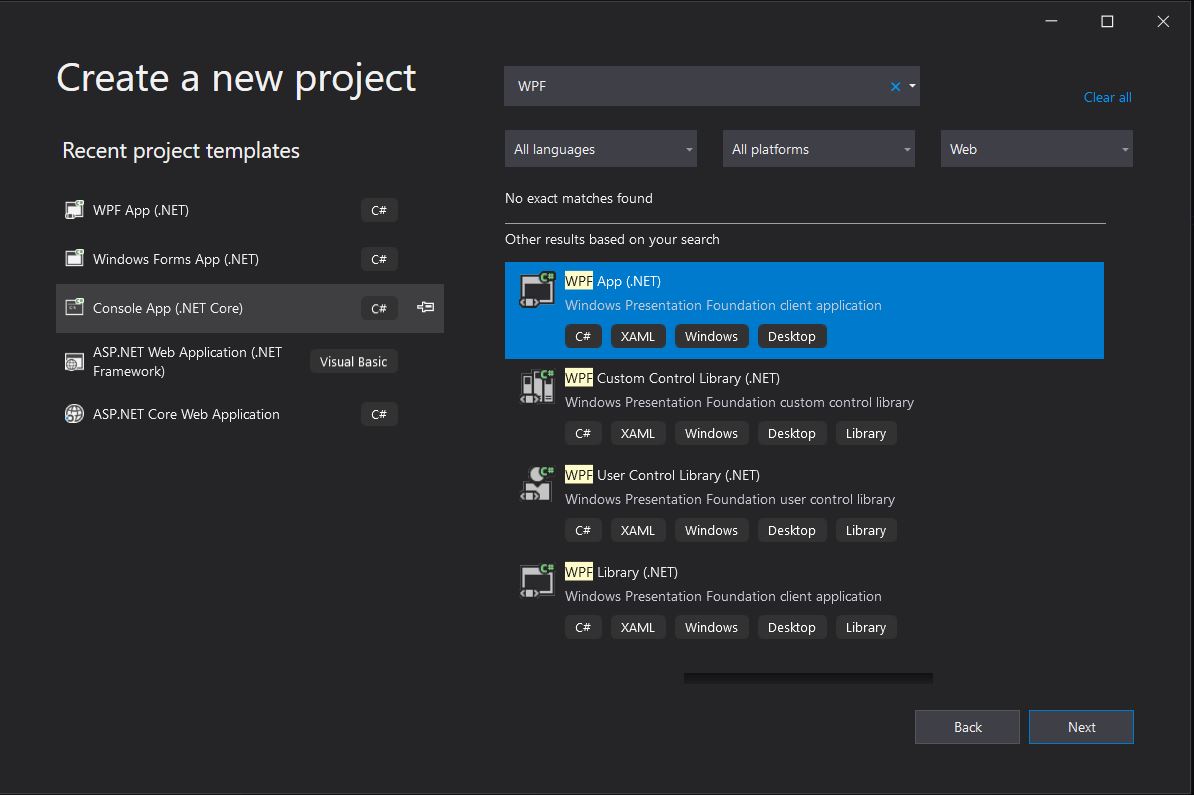Clear the WPF search using the x icon
The image size is (1194, 795).
895,86
